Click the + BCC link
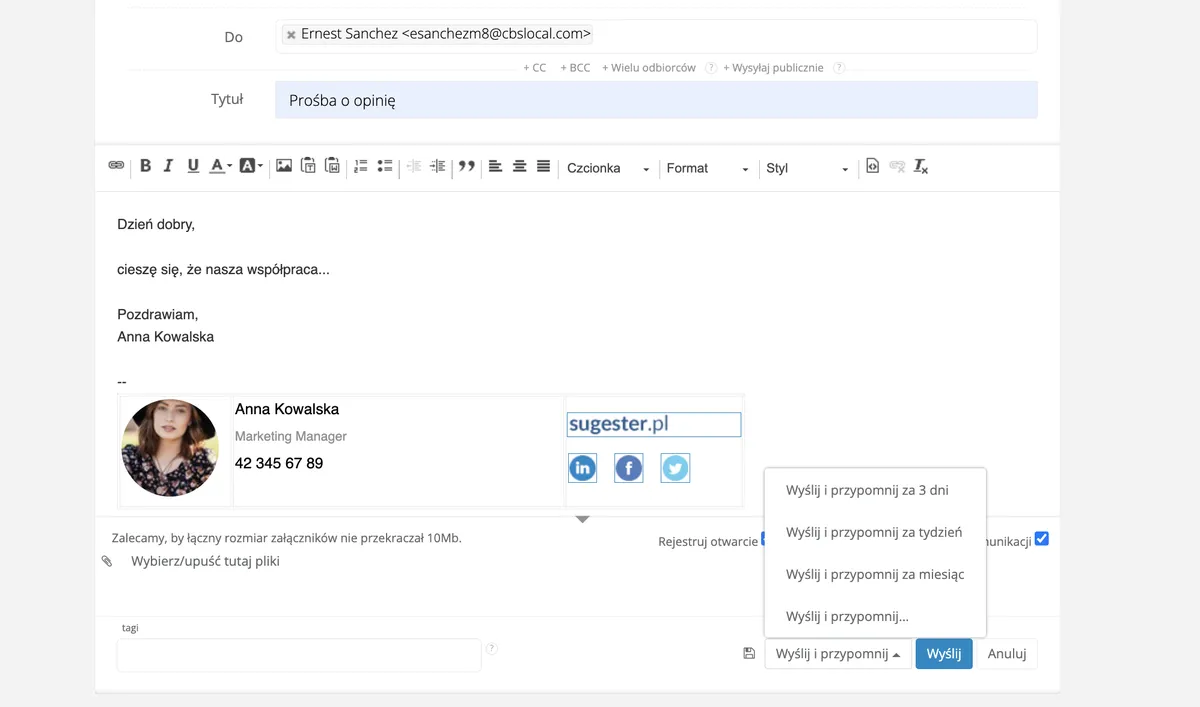The width and height of the screenshot is (1200, 707). click(x=575, y=68)
